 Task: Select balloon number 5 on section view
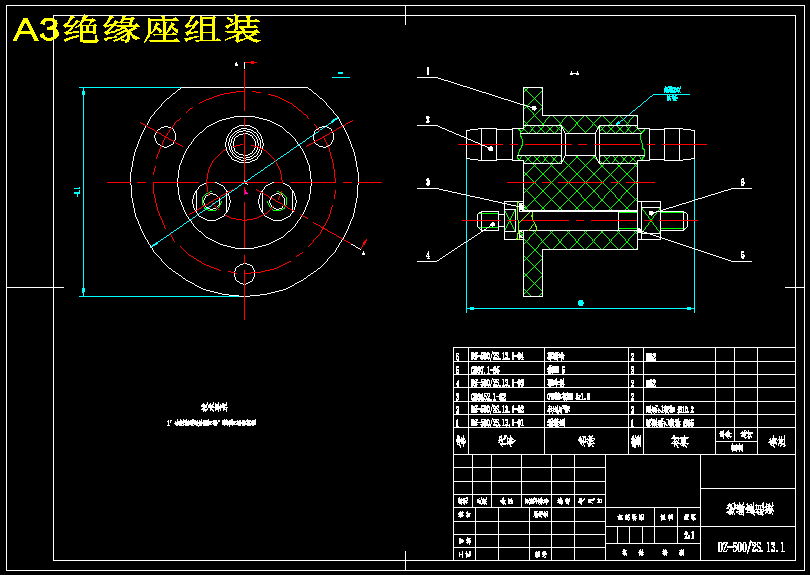tap(742, 255)
